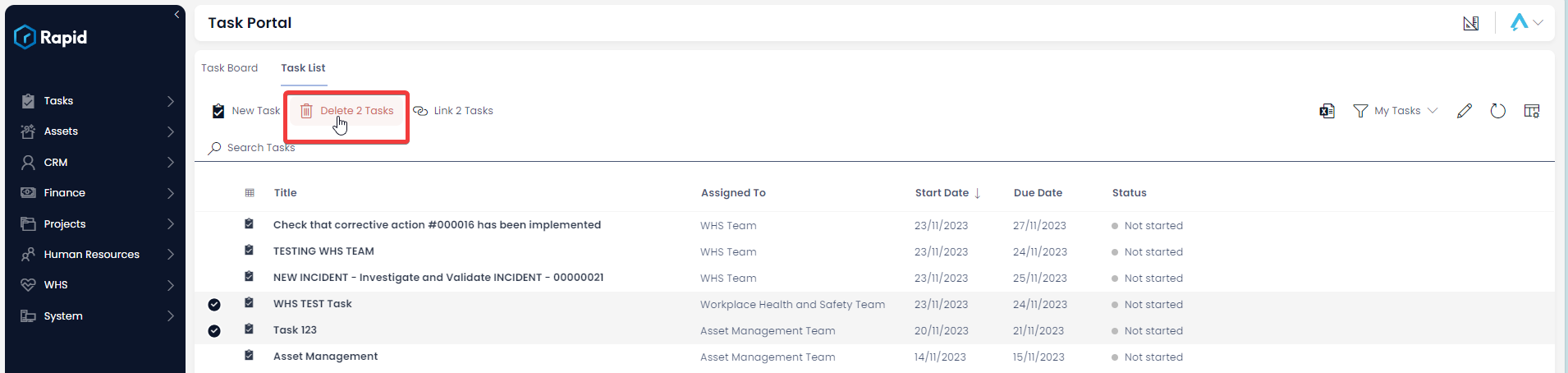This screenshot has height=373, width=1568.
Task: Open Finance in the sidebar
Action: pyautogui.click(x=95, y=193)
